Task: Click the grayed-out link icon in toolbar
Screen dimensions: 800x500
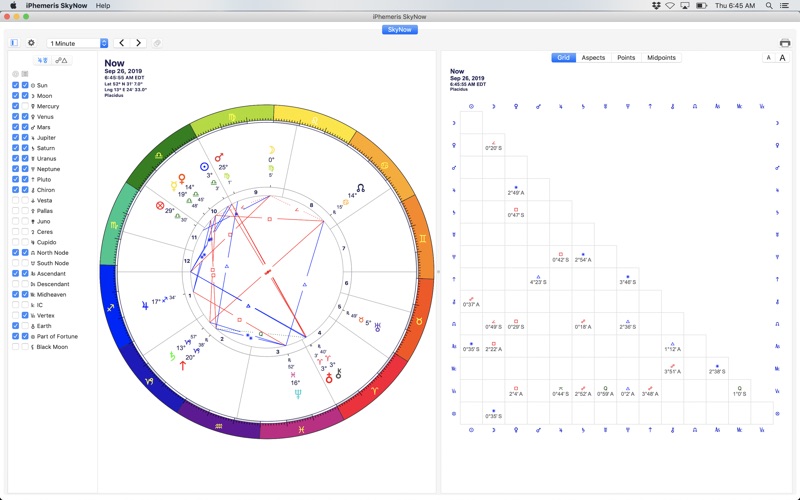Action: (157, 43)
